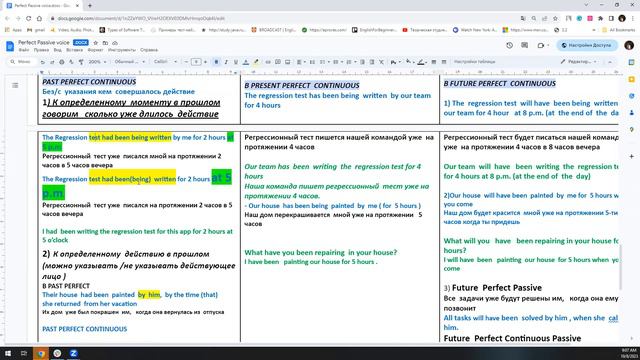
Task: Decrease the indent
Action: click(x=362, y=62)
